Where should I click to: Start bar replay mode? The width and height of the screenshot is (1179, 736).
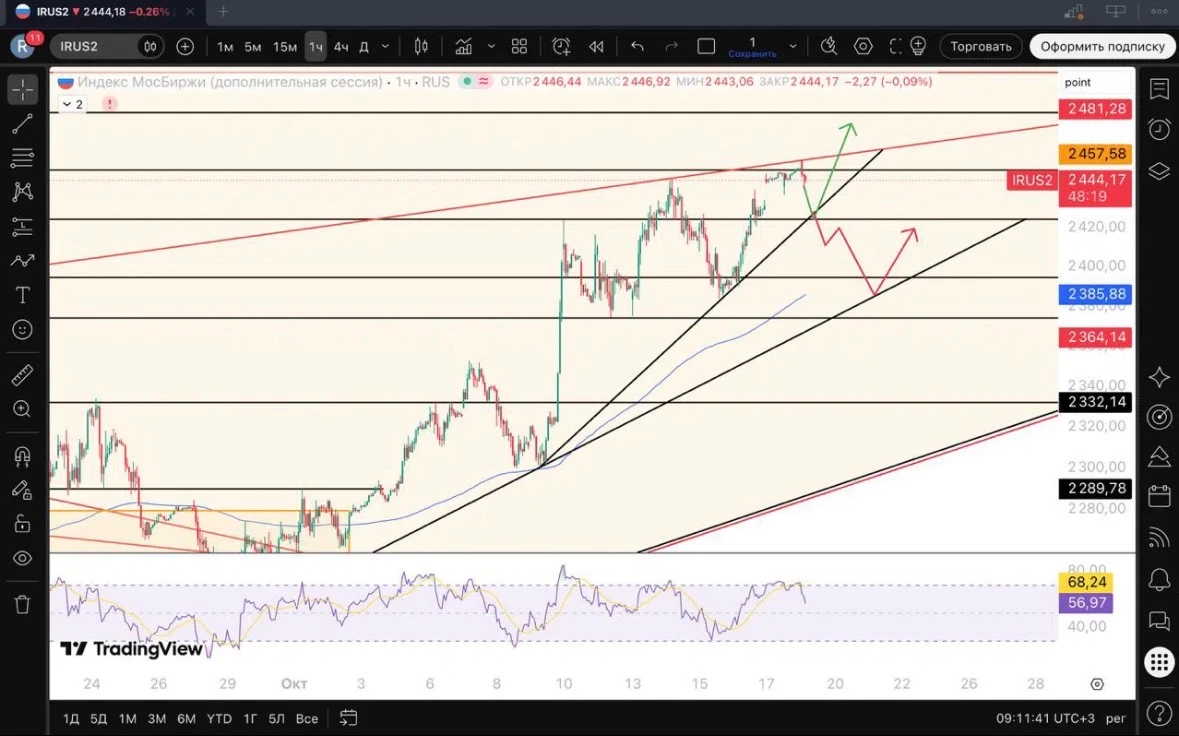[x=596, y=47]
